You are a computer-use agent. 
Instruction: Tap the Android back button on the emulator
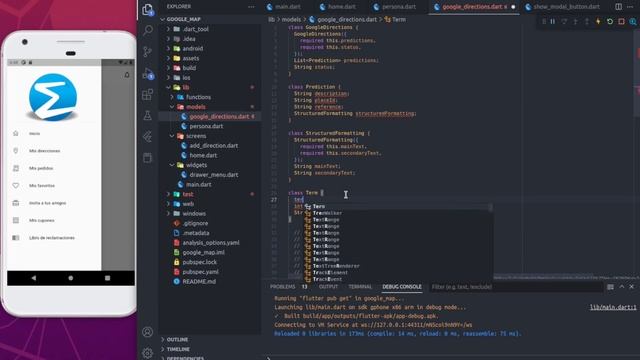point(34,278)
